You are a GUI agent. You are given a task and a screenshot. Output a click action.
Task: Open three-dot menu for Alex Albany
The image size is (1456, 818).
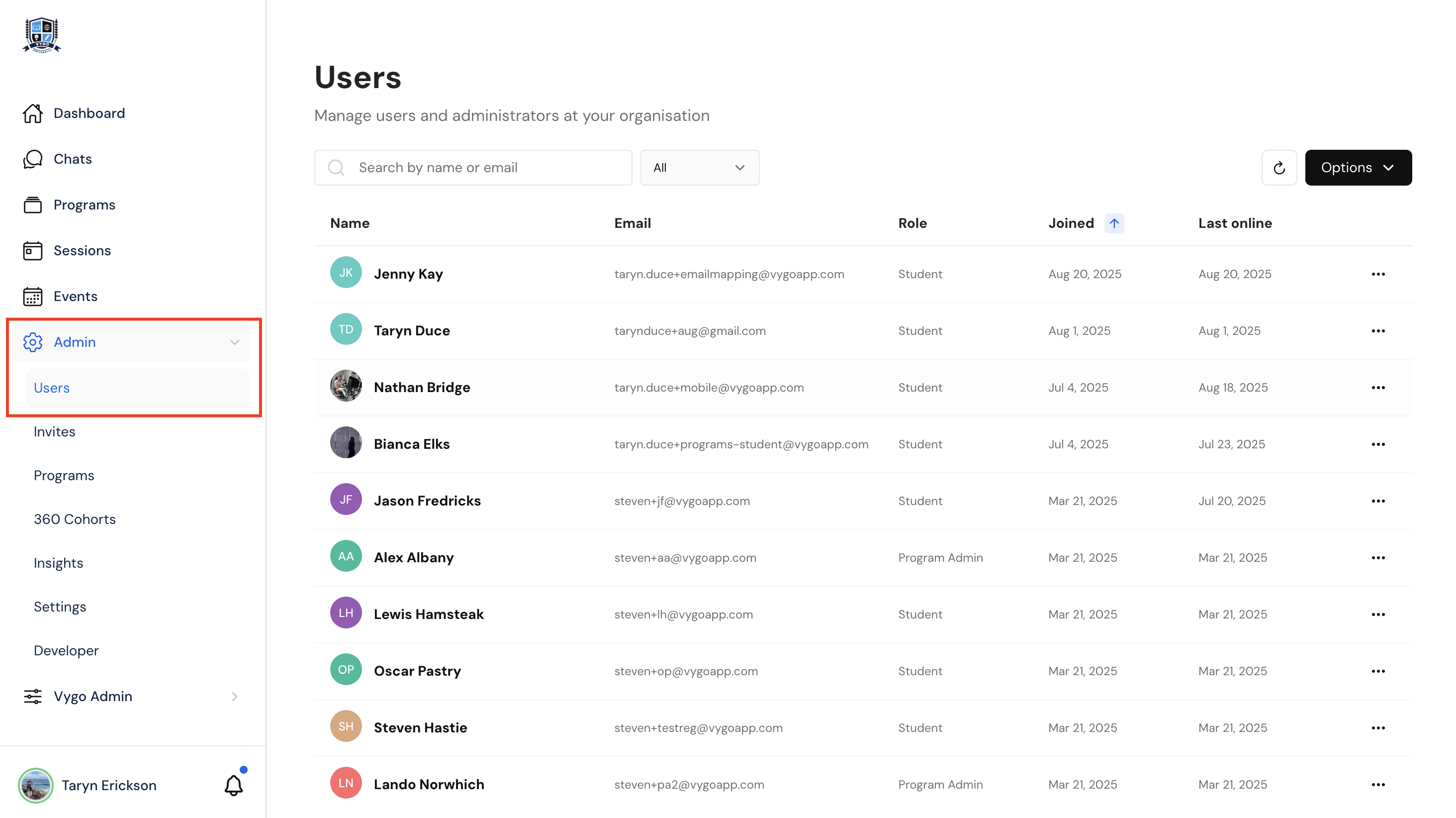click(1377, 558)
